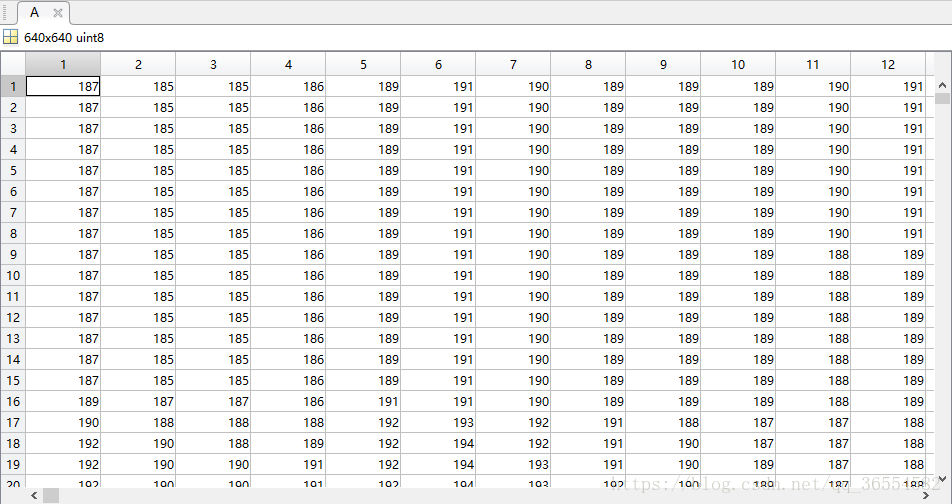Screen dimensions: 952x504
Task: Click the horizontal scrollbar left arrow
Action: tap(34, 495)
